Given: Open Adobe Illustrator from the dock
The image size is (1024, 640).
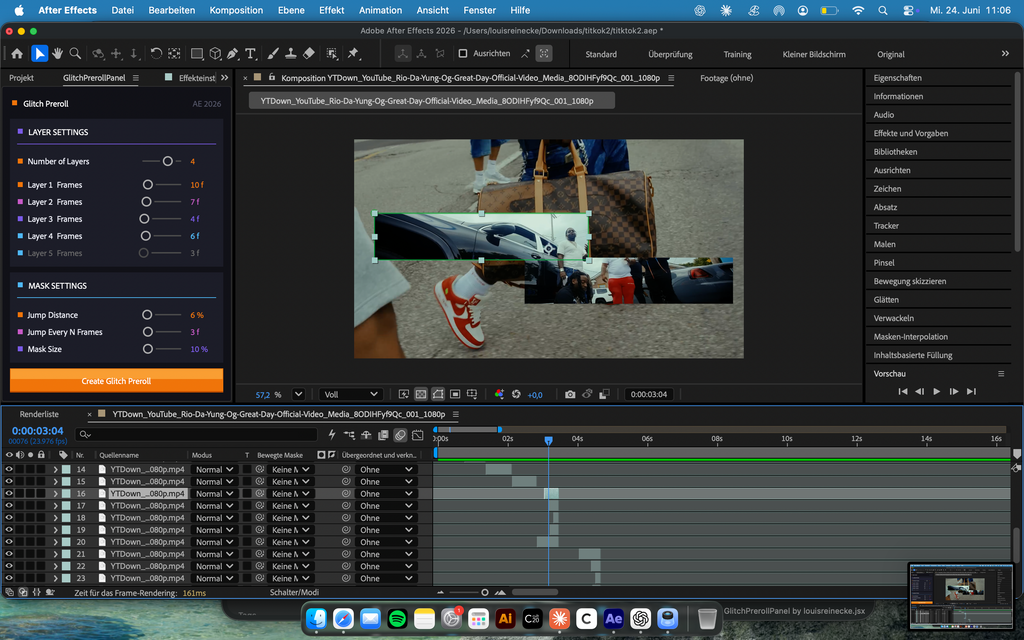Looking at the screenshot, I should 505,618.
